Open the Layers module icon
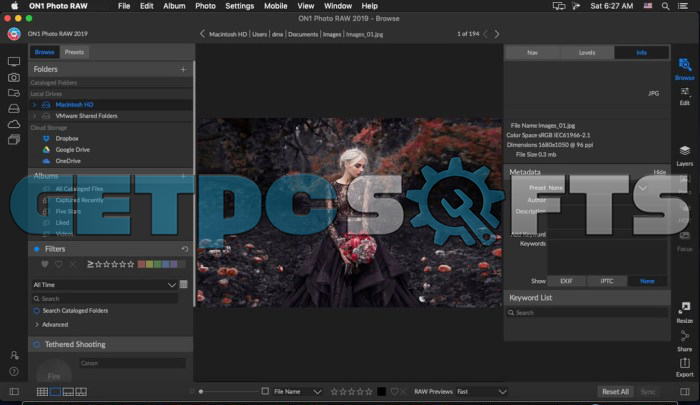This screenshot has width=700, height=405. point(684,155)
